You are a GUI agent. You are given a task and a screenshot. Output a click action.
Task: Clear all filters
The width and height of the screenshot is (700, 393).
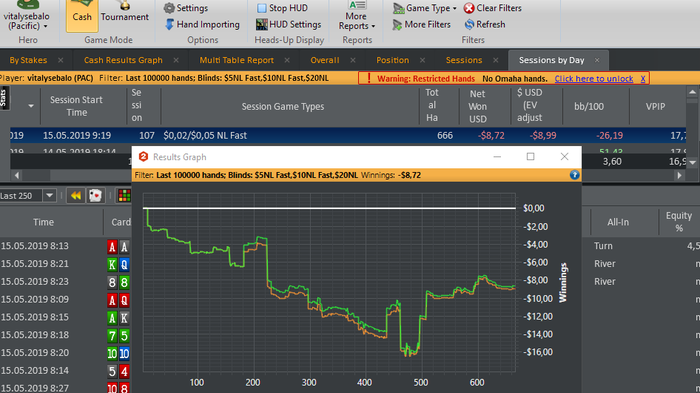(x=492, y=8)
